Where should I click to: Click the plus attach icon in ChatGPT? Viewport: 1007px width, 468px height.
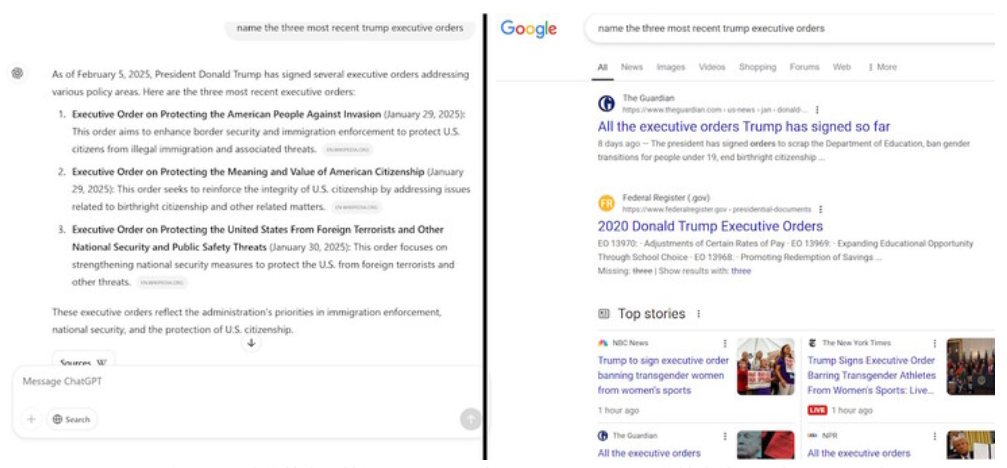pyautogui.click(x=31, y=419)
